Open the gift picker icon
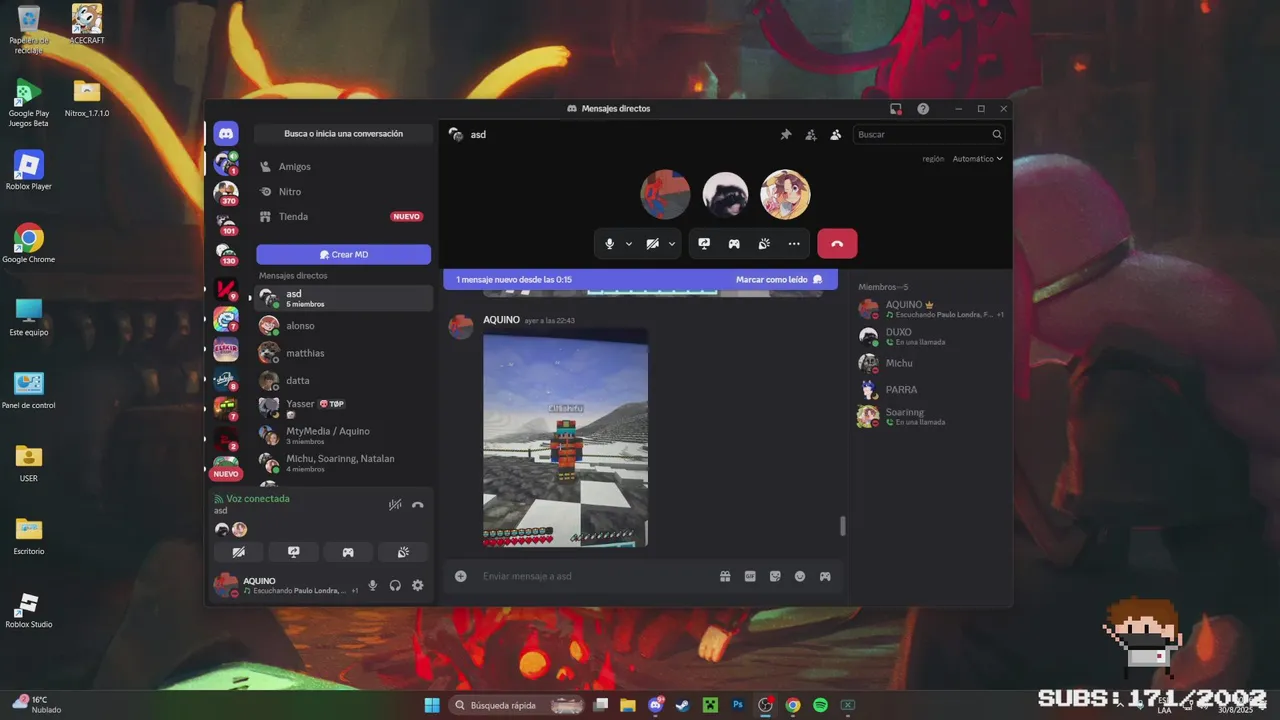 coord(725,576)
